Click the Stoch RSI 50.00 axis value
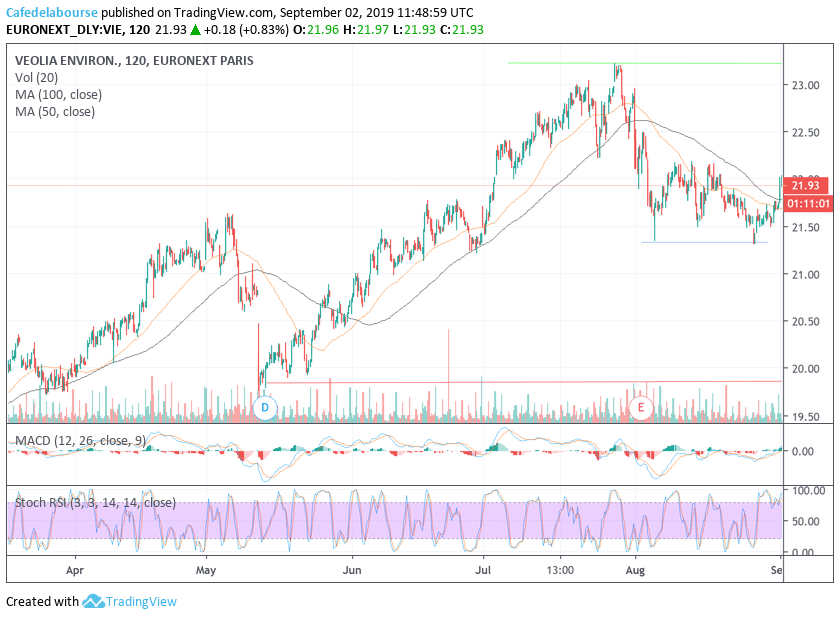This screenshot has width=840, height=619. click(806, 521)
